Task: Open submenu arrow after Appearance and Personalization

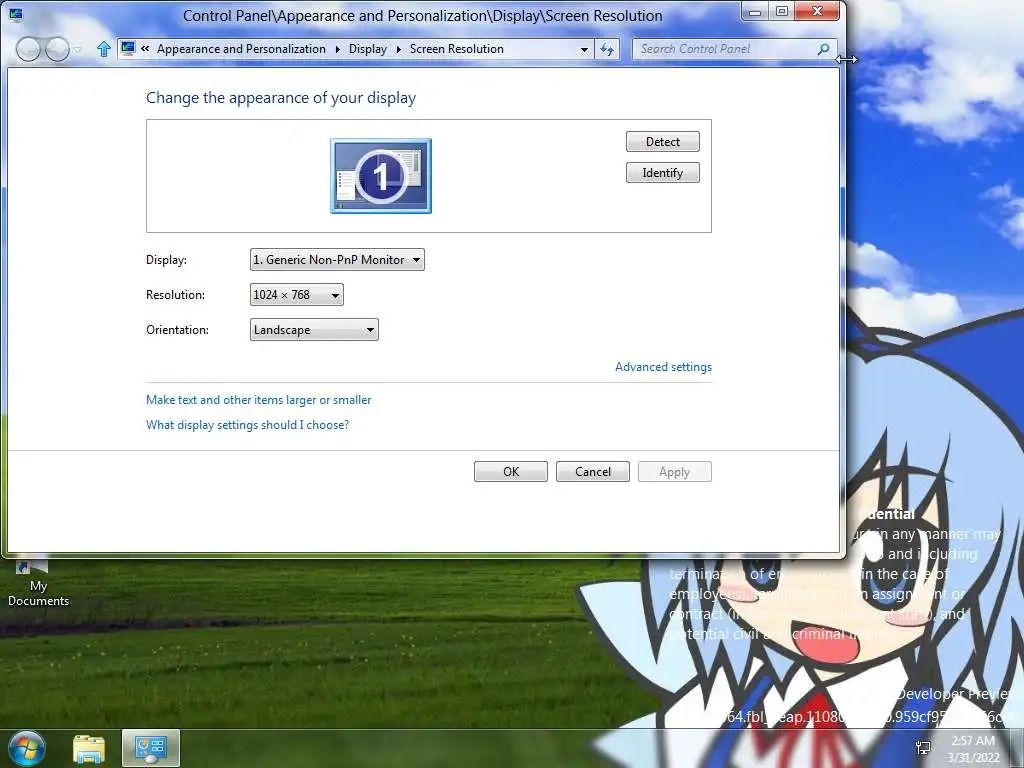Action: click(x=338, y=49)
